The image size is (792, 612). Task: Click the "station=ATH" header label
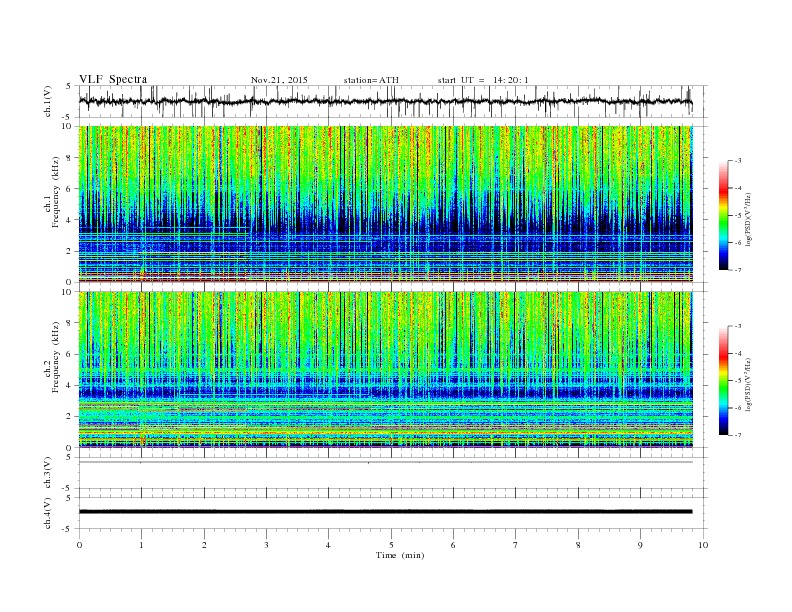(x=371, y=80)
